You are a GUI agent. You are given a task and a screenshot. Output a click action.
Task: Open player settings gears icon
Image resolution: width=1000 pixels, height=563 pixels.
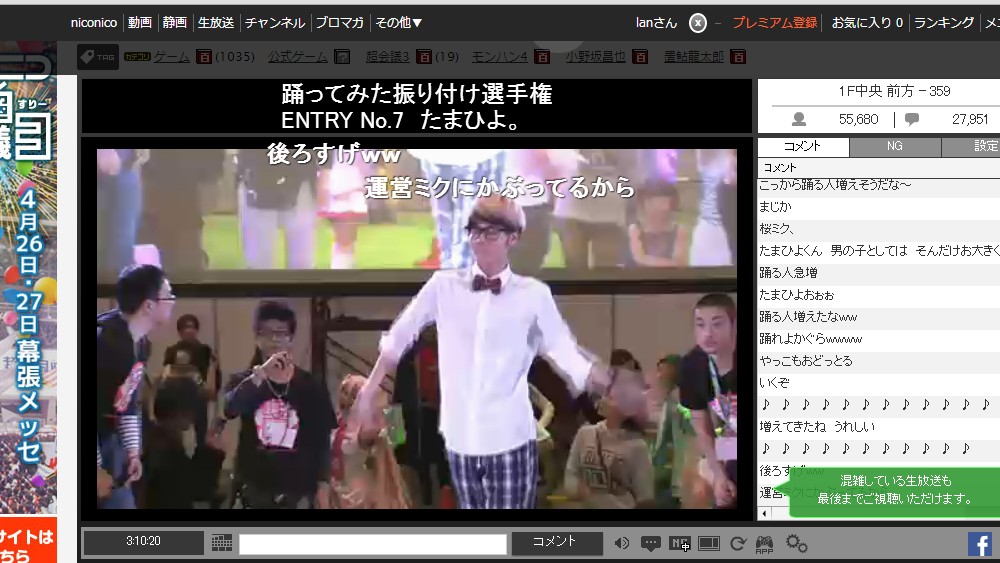tap(797, 543)
